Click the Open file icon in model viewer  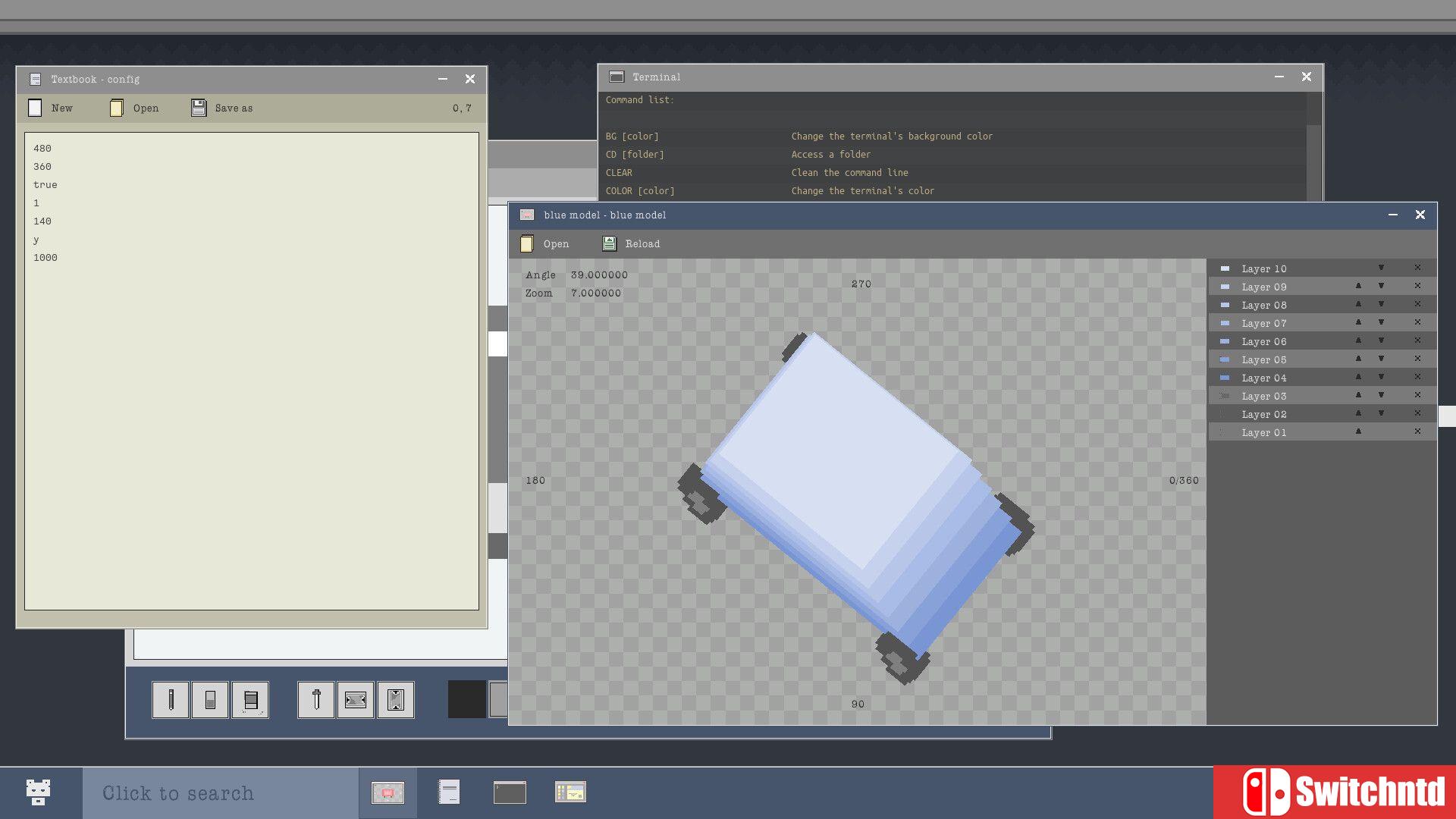tap(526, 243)
